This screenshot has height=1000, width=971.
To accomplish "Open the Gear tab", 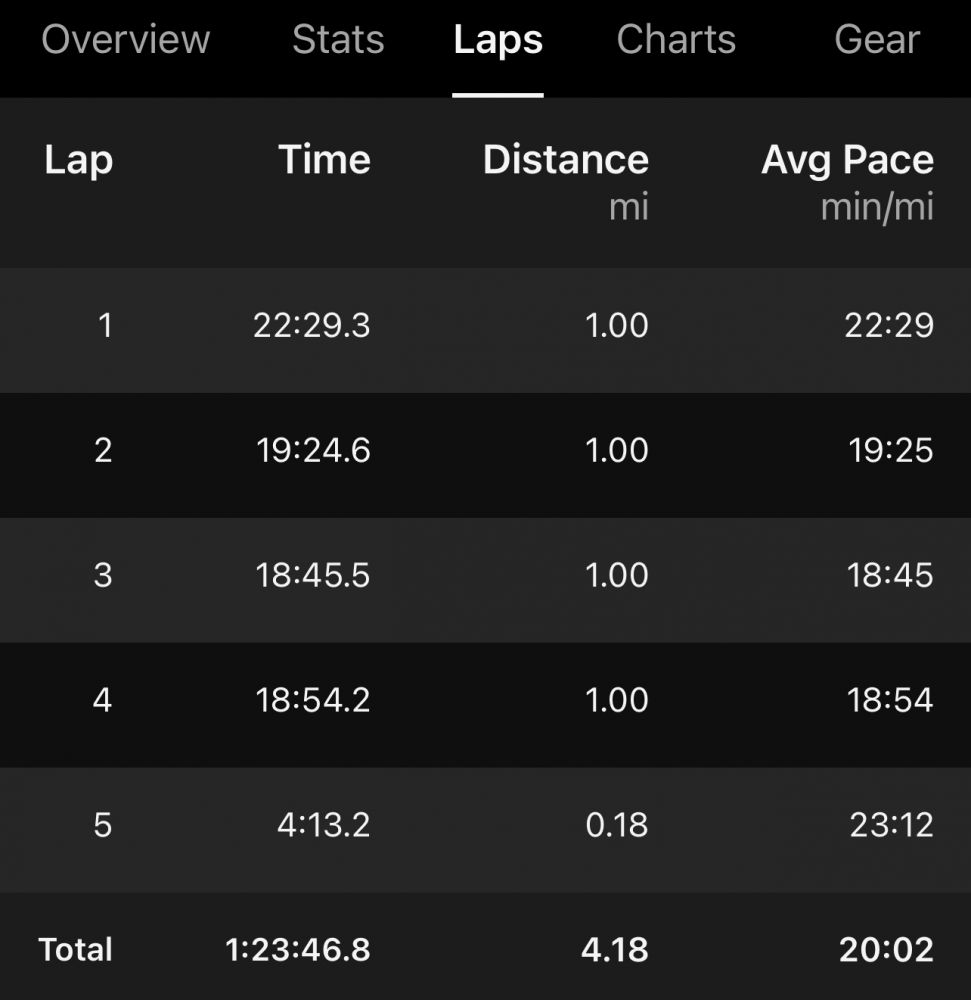I will (x=877, y=40).
